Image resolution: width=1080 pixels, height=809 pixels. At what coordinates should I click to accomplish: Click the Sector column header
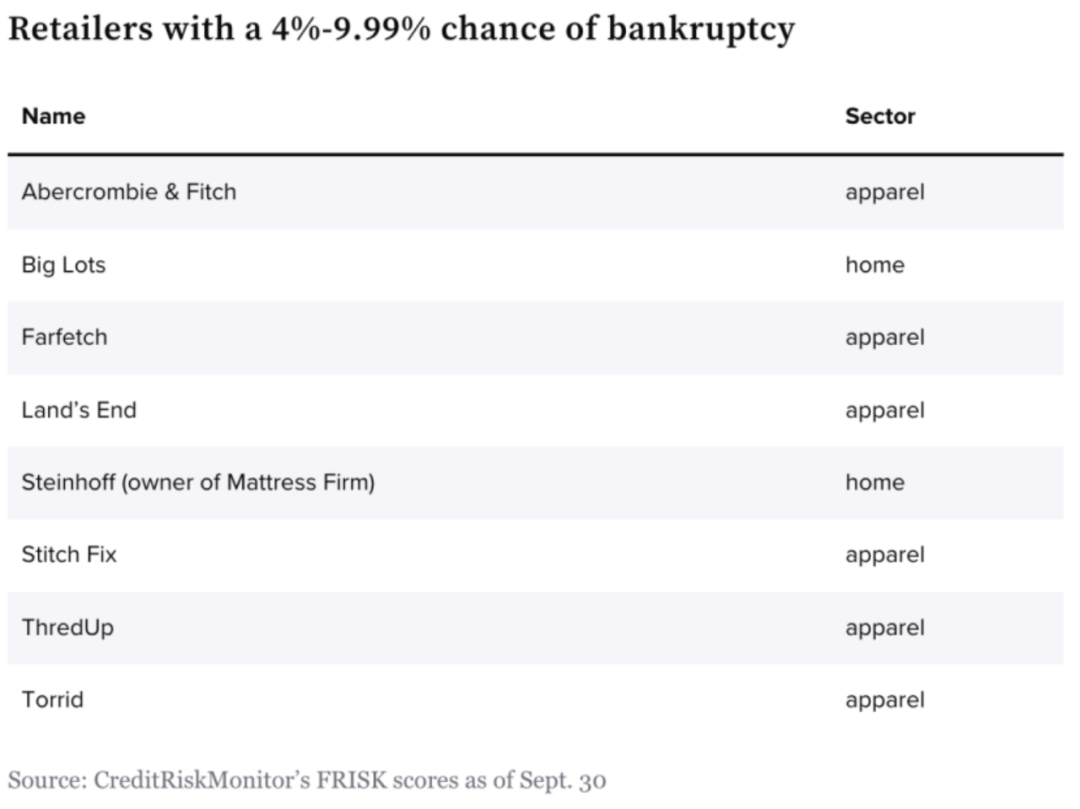[x=880, y=116]
